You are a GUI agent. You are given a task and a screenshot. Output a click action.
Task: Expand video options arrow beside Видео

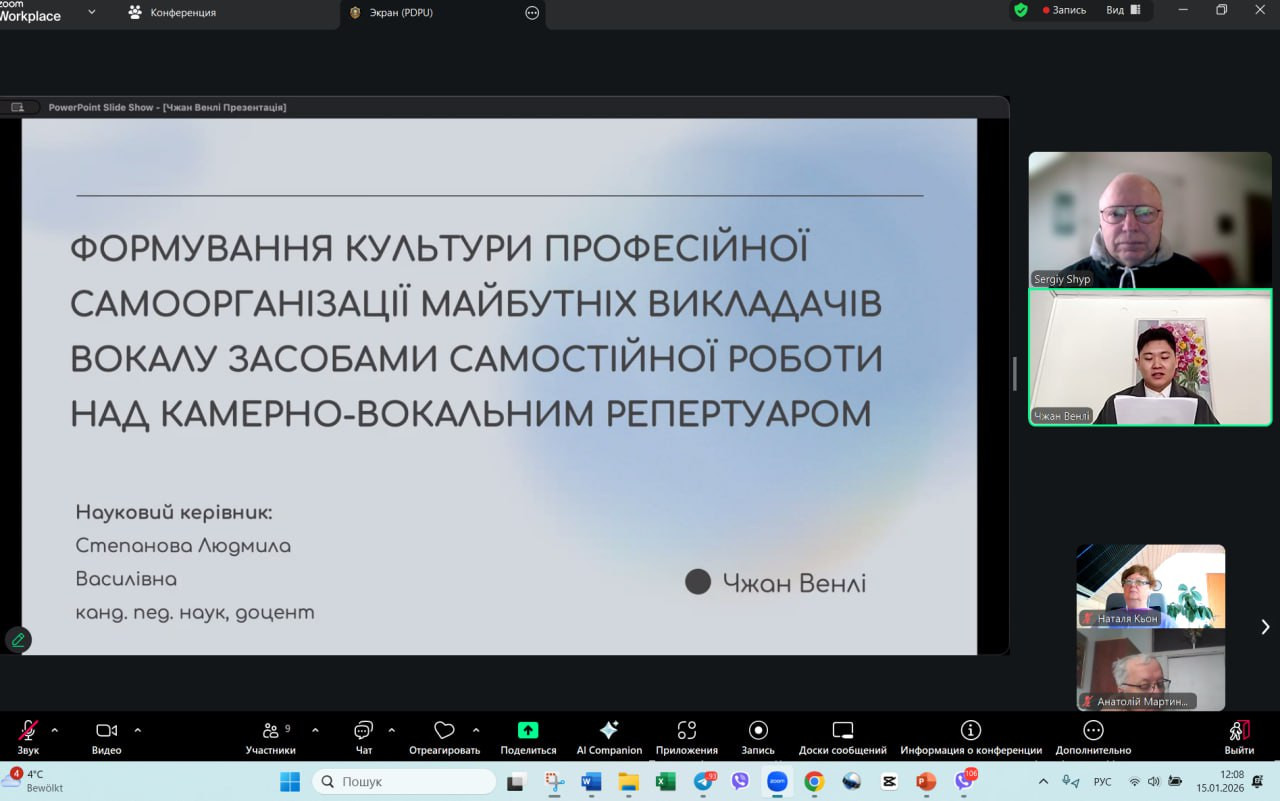pos(137,730)
